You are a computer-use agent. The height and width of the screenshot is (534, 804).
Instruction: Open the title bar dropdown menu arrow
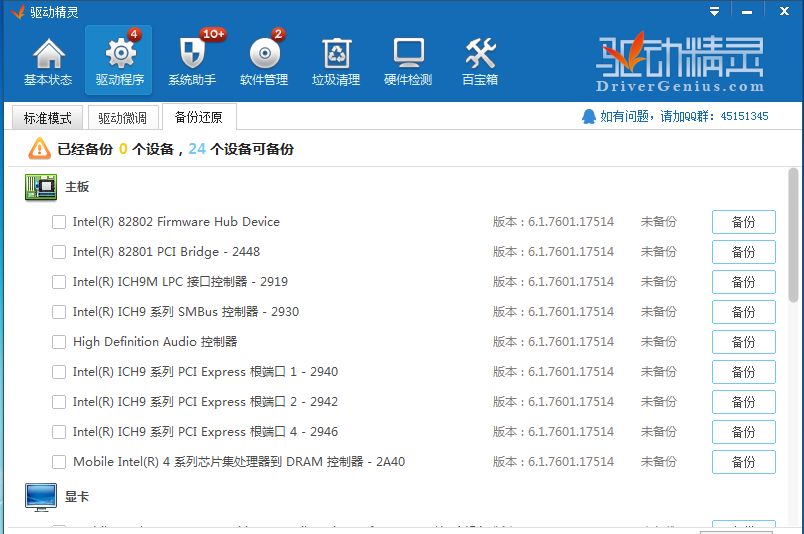tap(714, 12)
